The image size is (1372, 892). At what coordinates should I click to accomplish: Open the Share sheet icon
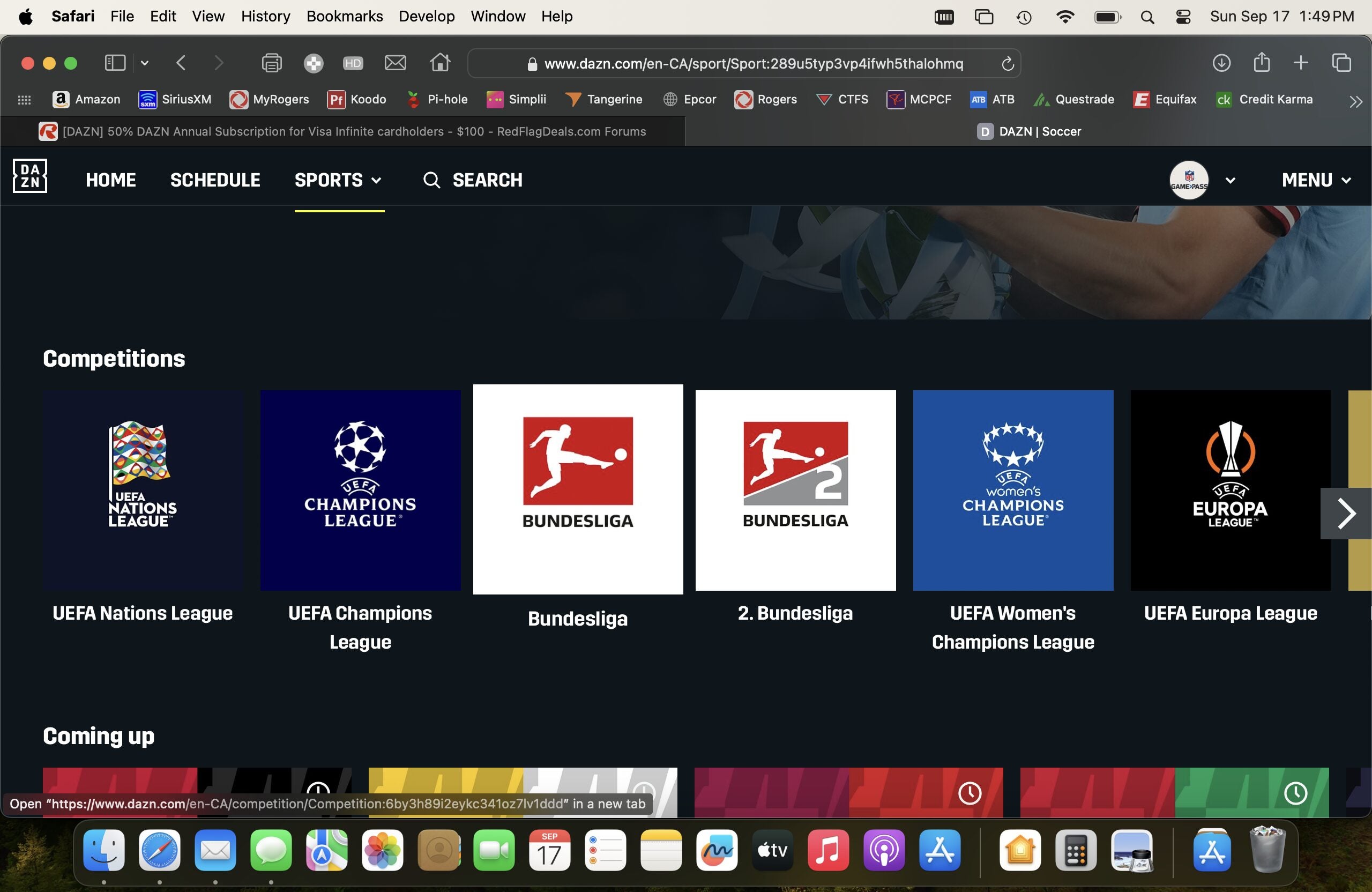pos(1261,63)
